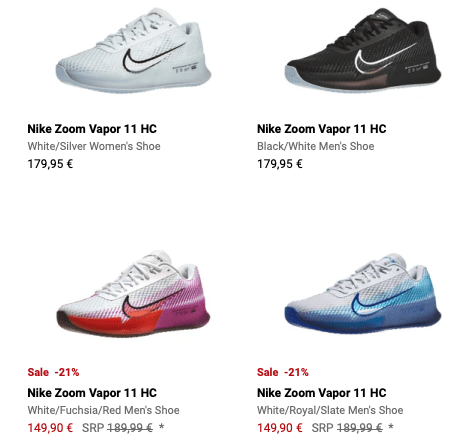The height and width of the screenshot is (448, 464).
Task: Click the crossed-out SRP 189,99 € of the fuchsia shoe
Action: (117, 428)
